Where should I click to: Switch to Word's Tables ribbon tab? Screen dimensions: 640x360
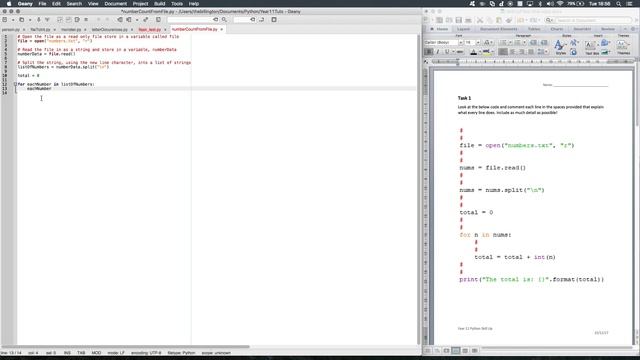[534, 29]
